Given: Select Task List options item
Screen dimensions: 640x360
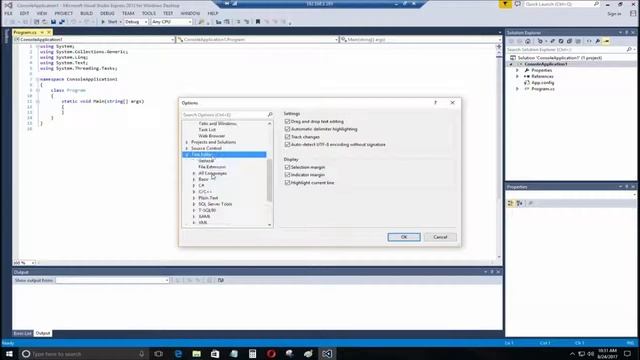Looking at the screenshot, I should (x=207, y=130).
